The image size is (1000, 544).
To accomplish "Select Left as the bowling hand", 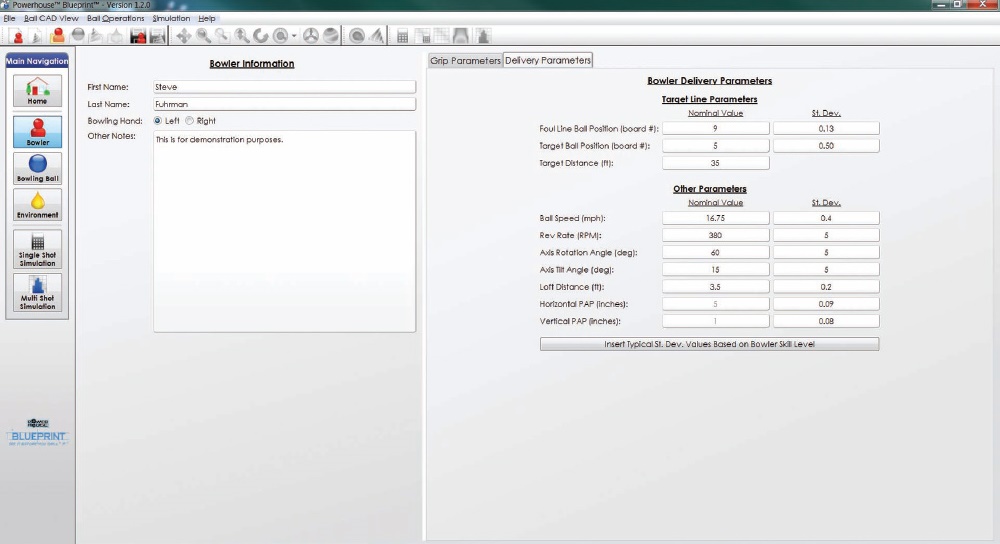I will [158, 121].
